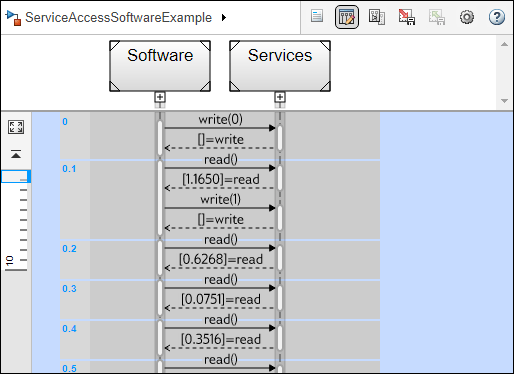Click the time label 0.3

(x=69, y=289)
